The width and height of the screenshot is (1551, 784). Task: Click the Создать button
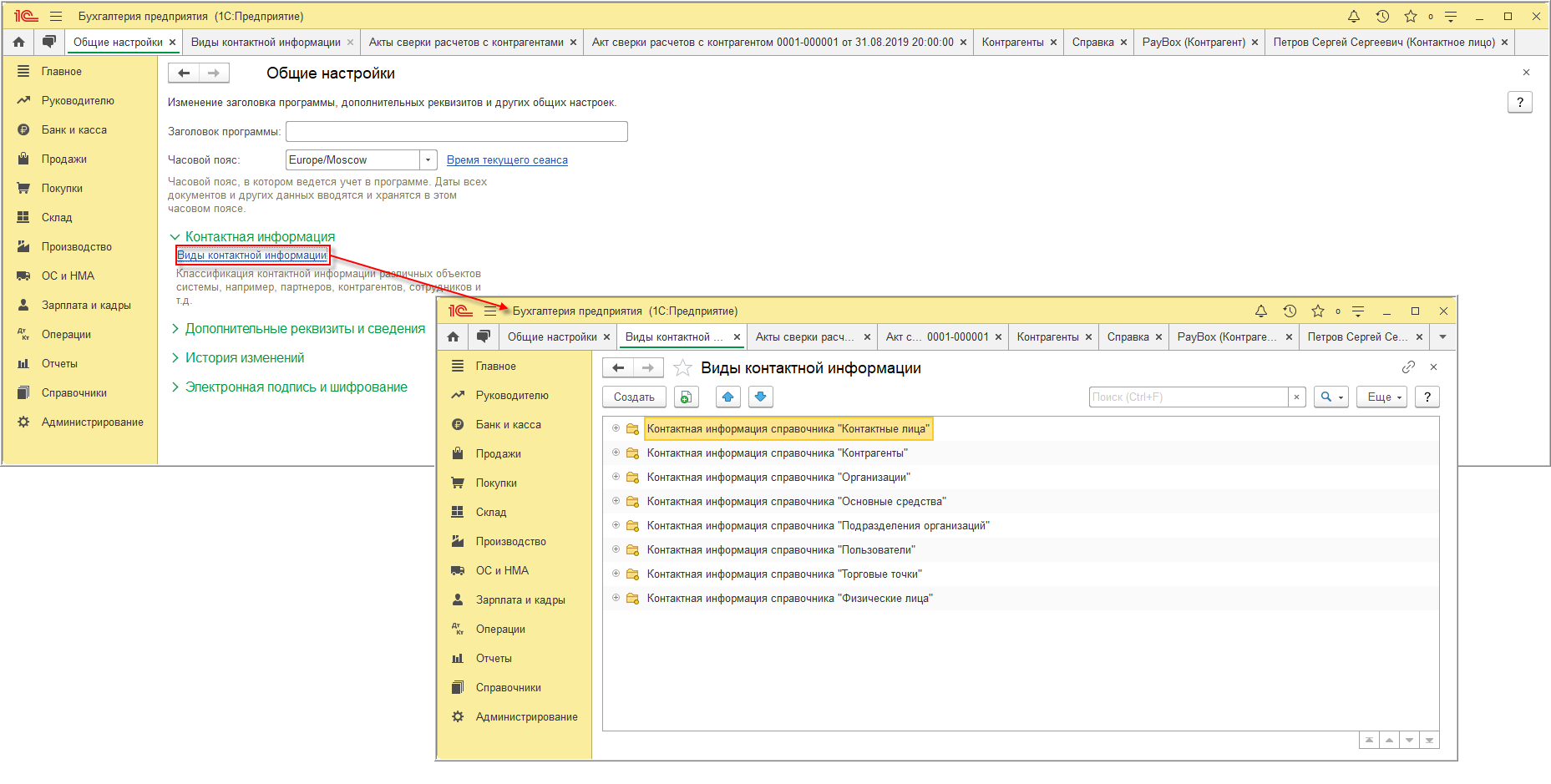click(x=634, y=397)
